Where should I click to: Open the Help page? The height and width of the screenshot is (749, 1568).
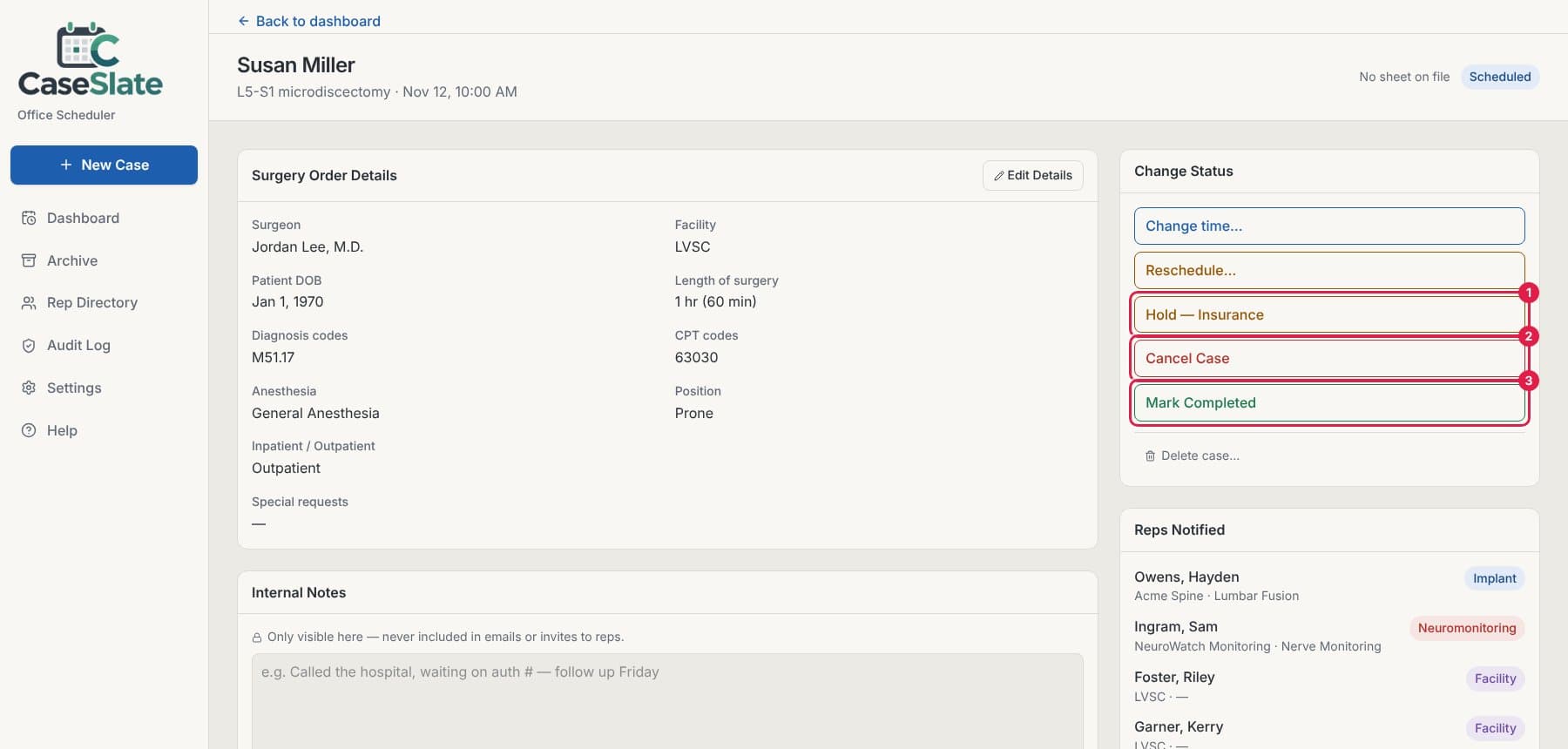[104, 430]
